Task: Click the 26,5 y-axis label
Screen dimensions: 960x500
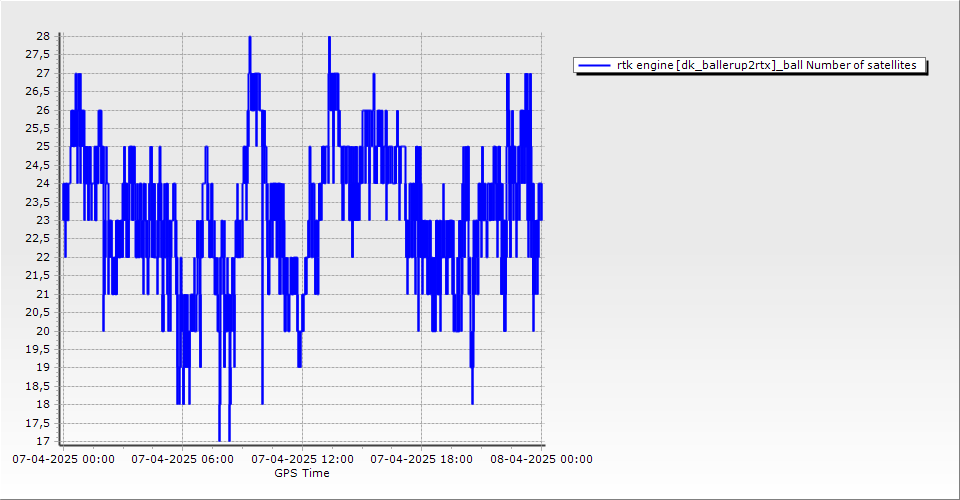Action: 37,91
